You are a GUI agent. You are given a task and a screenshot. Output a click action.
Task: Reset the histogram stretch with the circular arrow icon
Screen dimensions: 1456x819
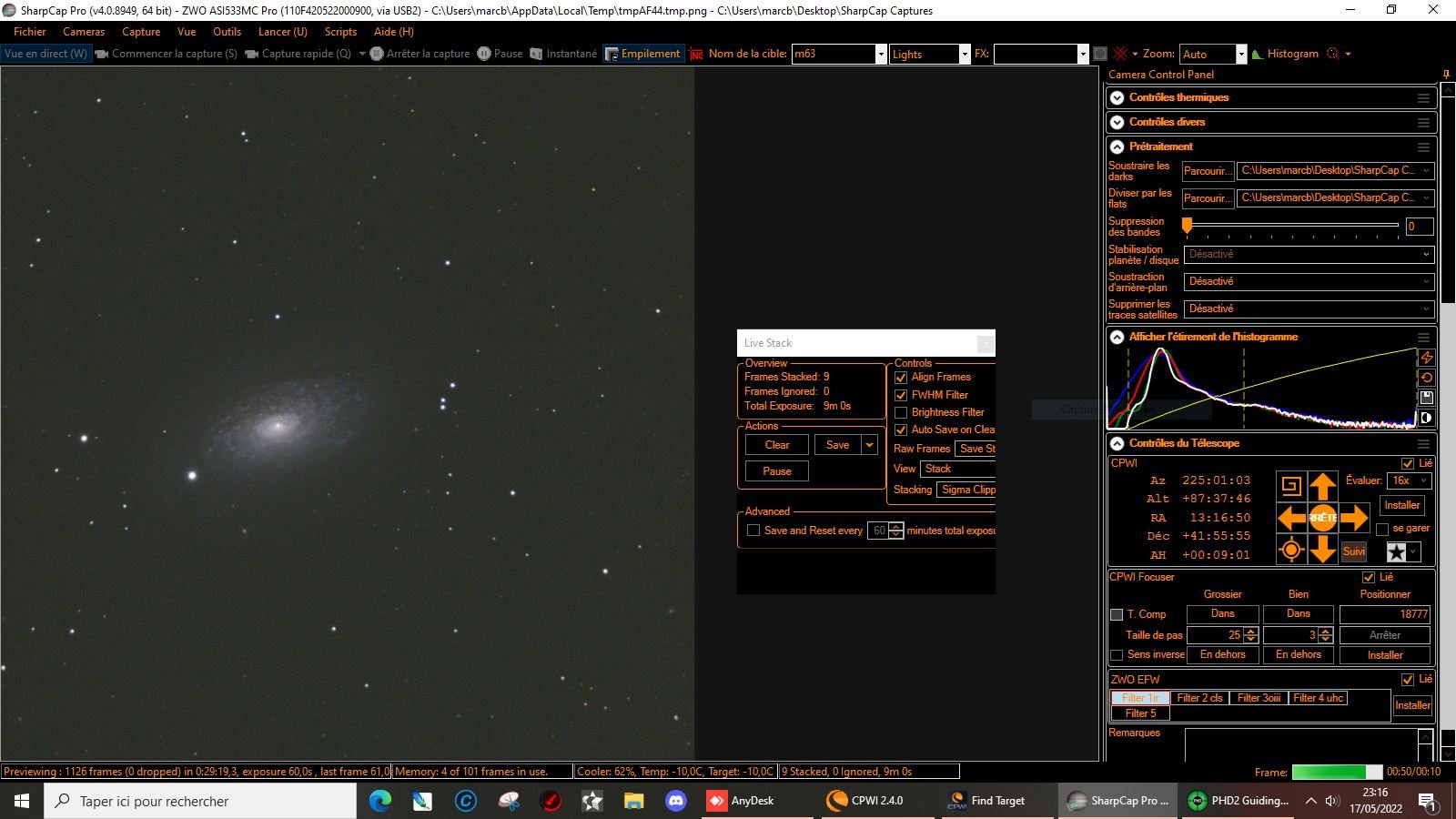[1426, 378]
